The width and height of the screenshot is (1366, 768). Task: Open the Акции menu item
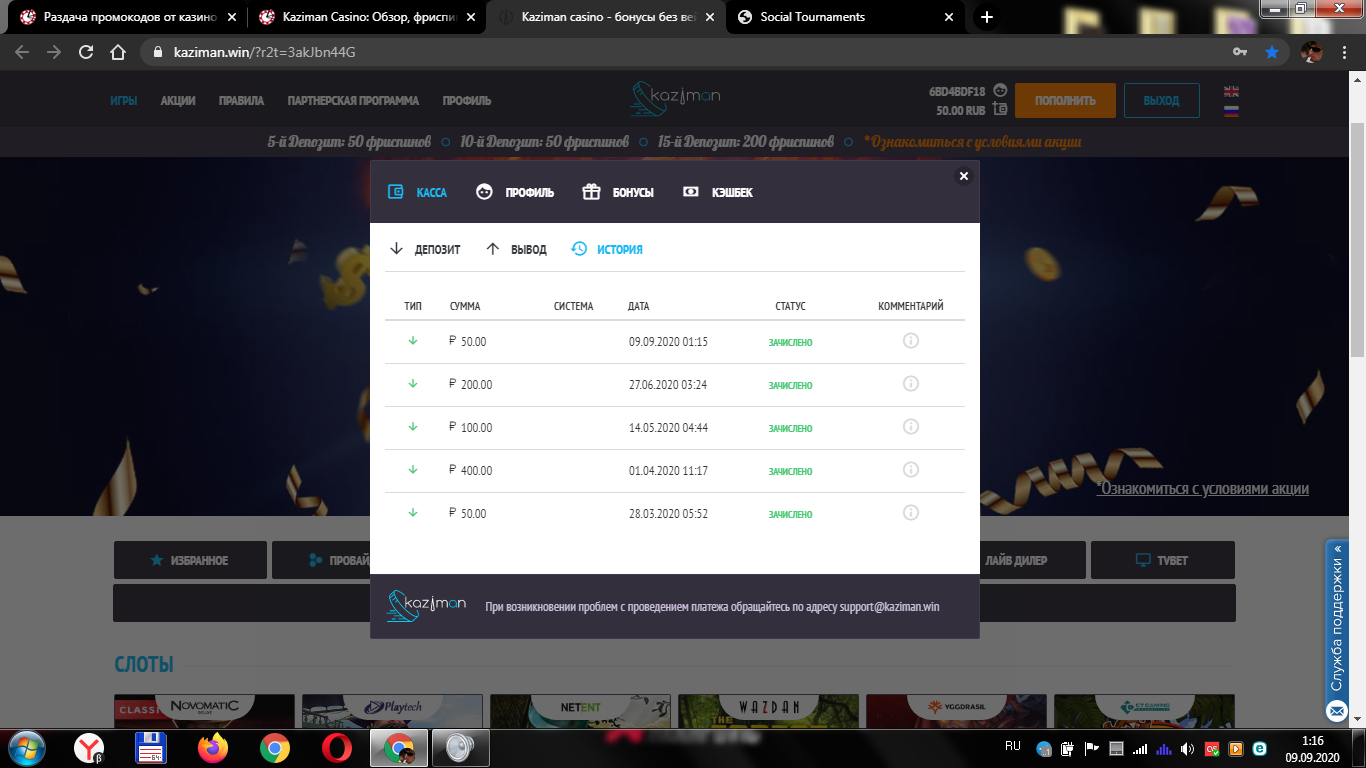click(178, 101)
